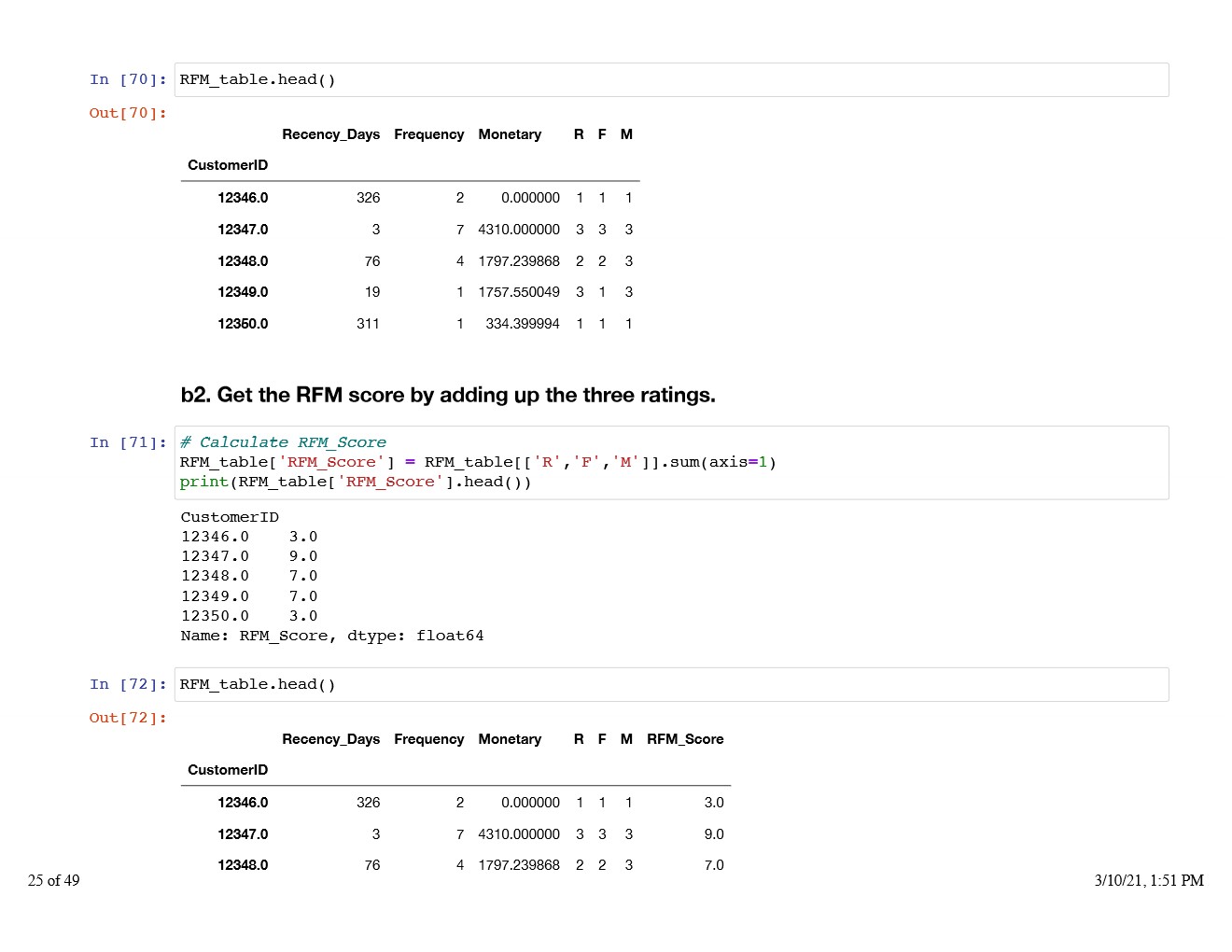Click the '25 of 49' page indicator

54,880
